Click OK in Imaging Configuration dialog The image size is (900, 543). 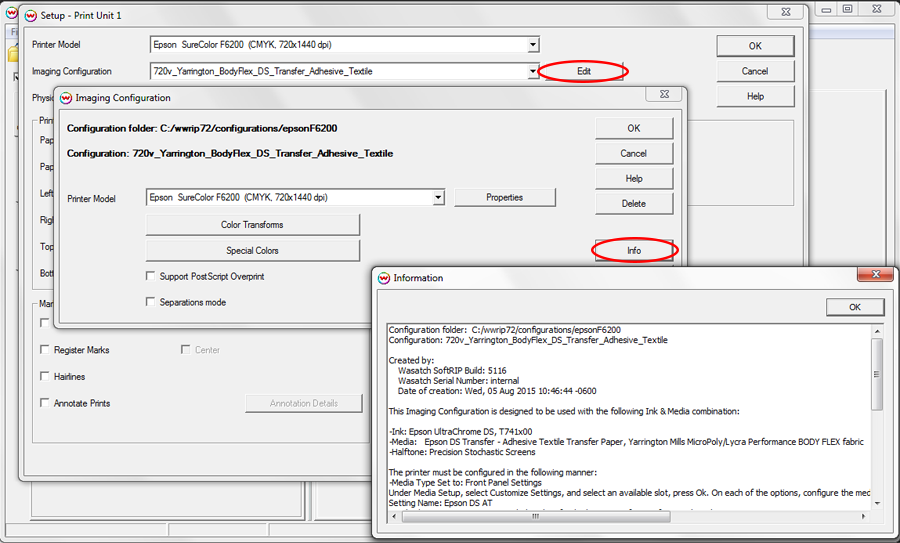634,128
